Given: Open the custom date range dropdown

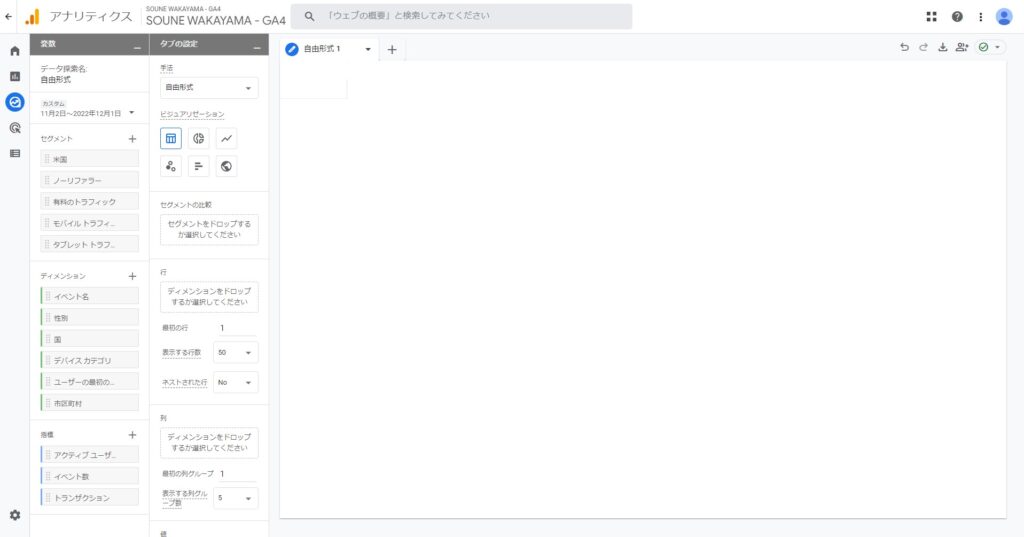Looking at the screenshot, I should point(88,108).
